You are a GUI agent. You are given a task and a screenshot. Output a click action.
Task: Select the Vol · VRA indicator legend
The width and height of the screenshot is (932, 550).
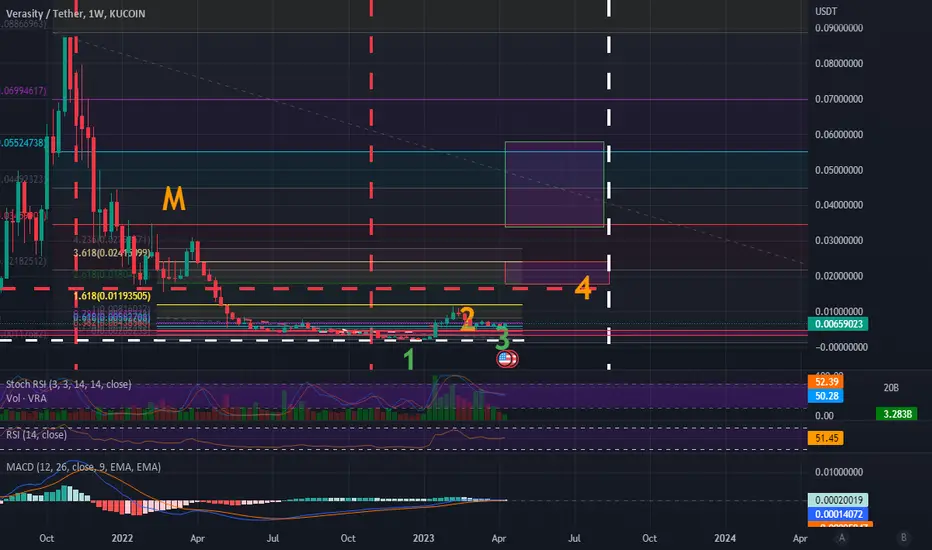[x=26, y=398]
